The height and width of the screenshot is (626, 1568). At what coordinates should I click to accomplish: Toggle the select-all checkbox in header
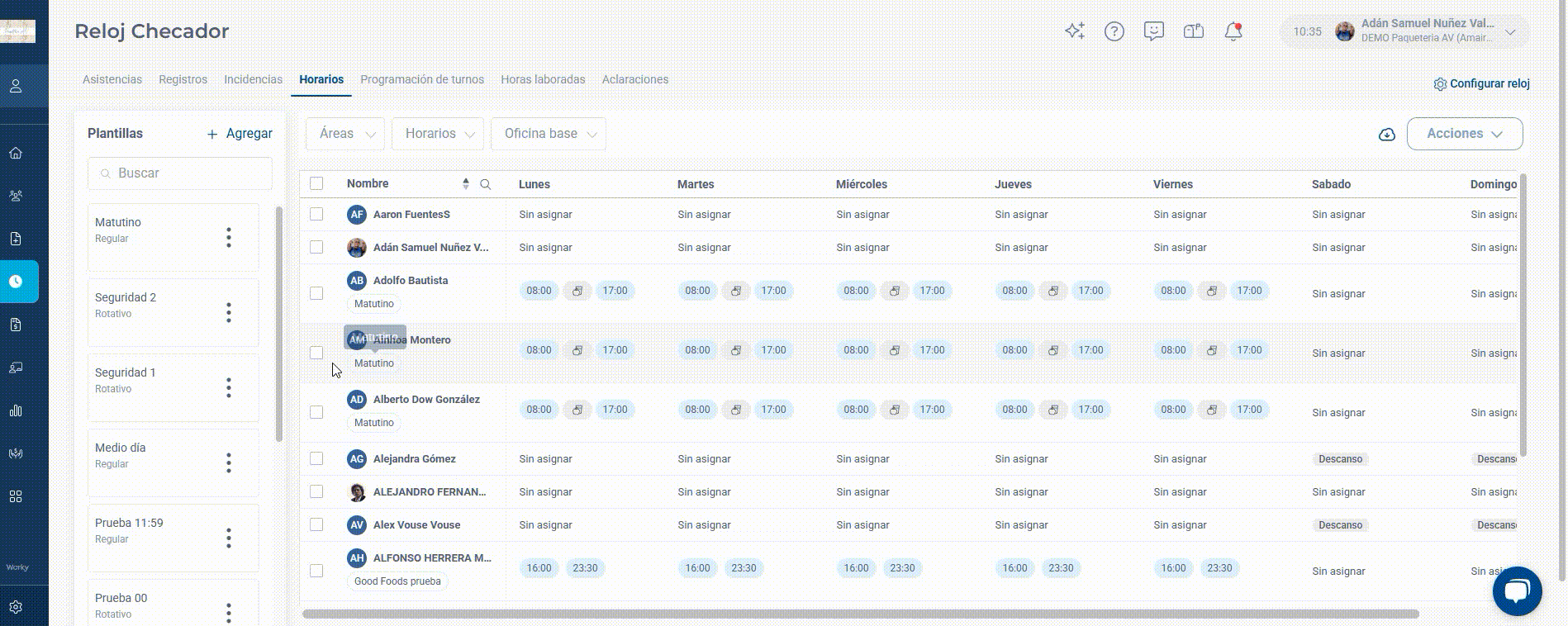(x=316, y=183)
